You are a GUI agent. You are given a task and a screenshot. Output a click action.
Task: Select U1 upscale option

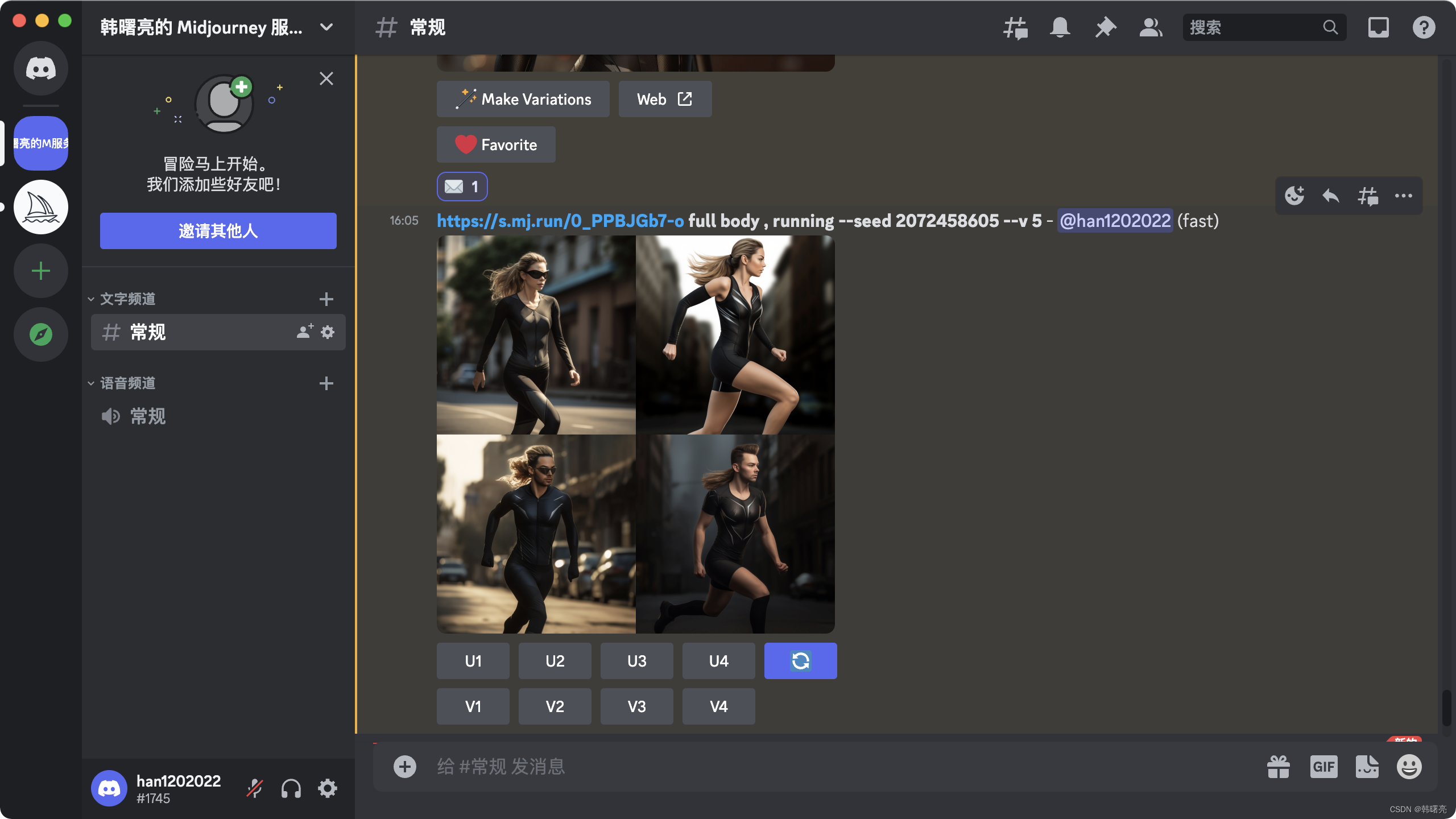[x=473, y=661]
